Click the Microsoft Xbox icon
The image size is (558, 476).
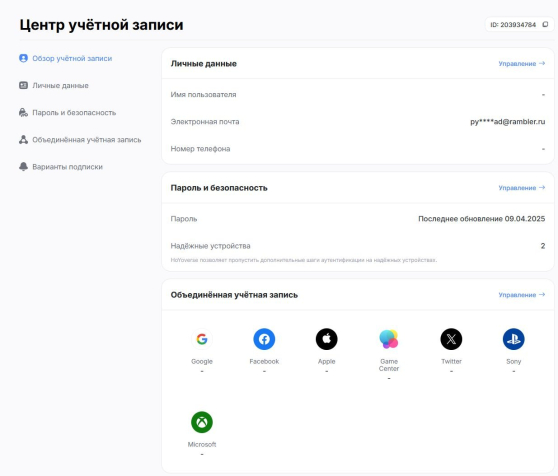pyautogui.click(x=202, y=422)
